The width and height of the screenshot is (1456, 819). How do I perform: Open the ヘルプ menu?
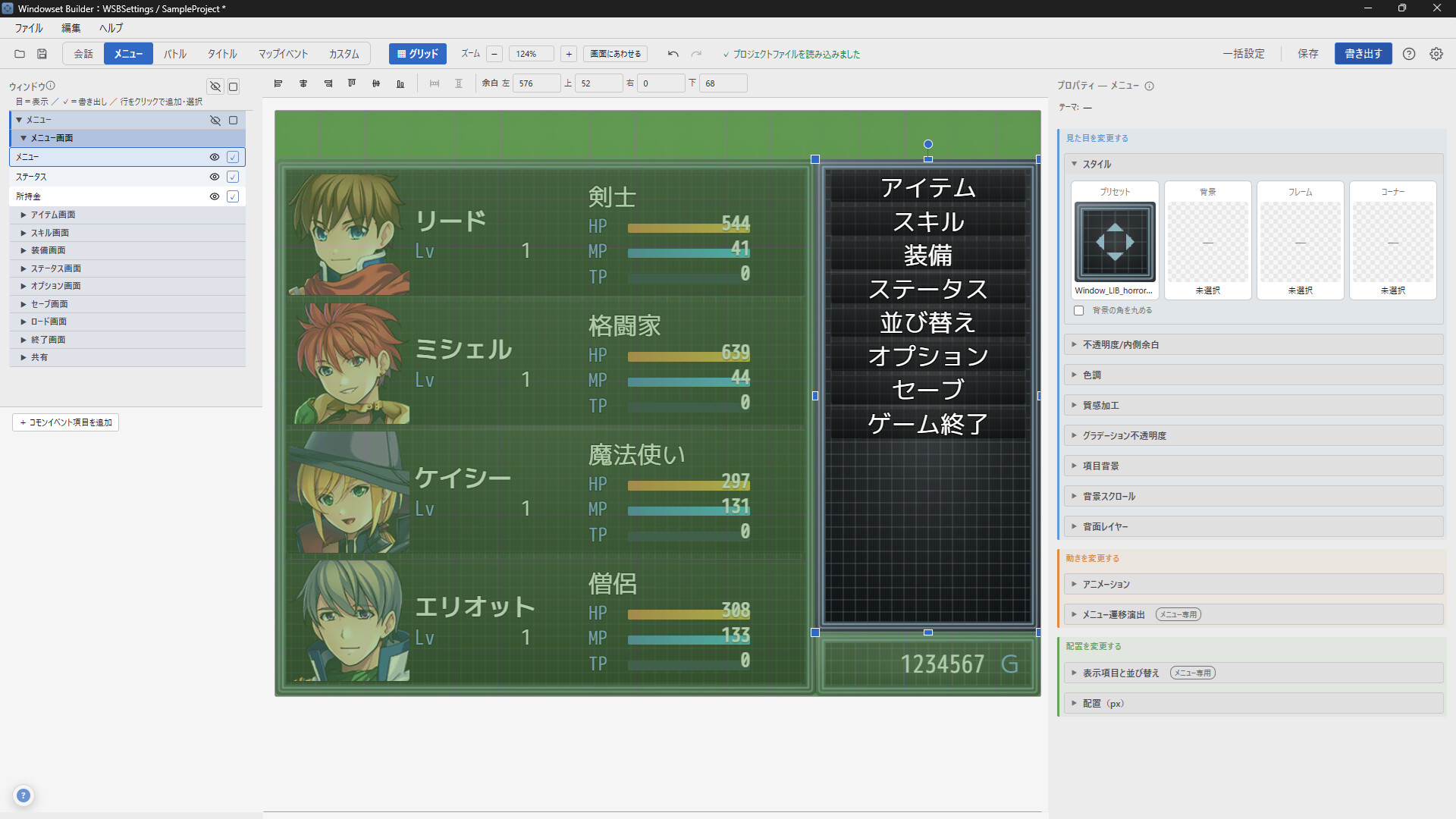[x=111, y=28]
